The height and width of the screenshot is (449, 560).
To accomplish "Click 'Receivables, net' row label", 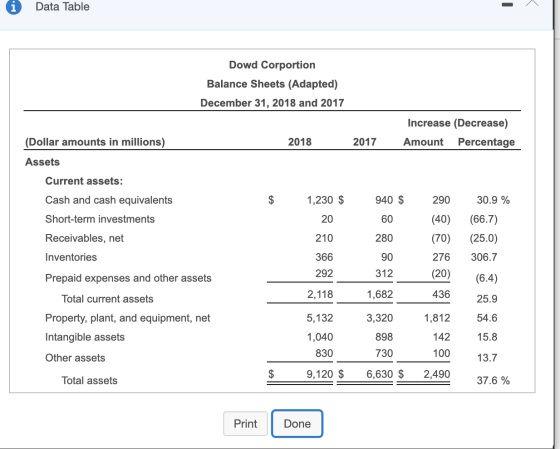I will coord(84,238).
